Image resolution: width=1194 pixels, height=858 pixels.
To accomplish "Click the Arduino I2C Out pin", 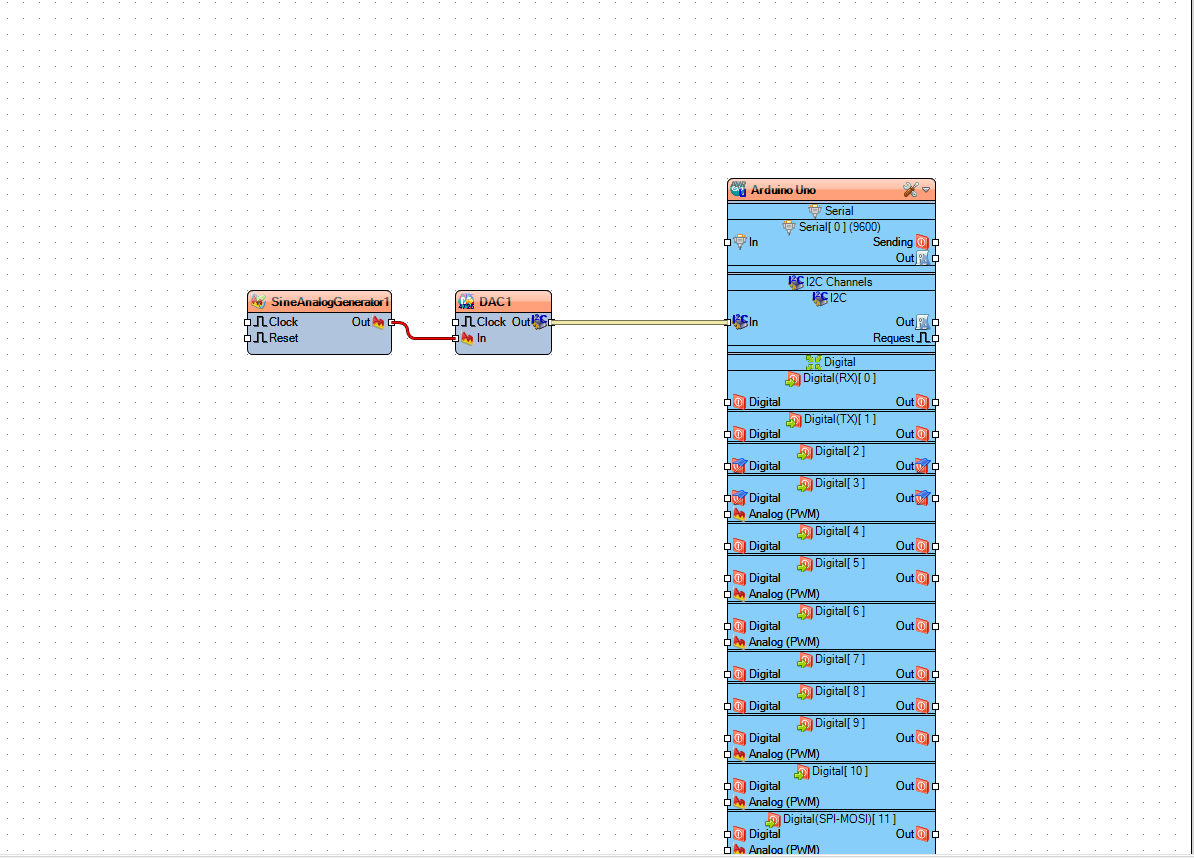I will tap(936, 322).
